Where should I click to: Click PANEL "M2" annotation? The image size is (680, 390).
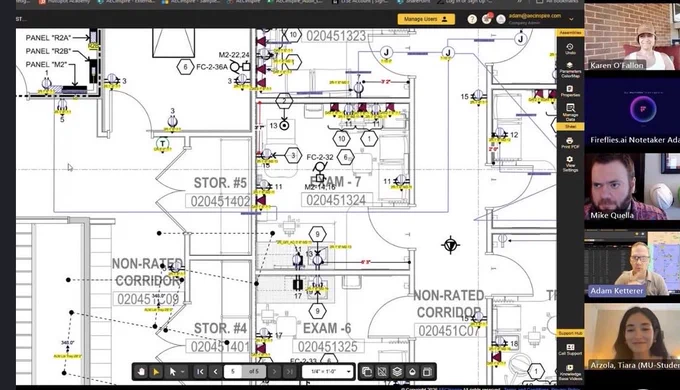tap(46, 65)
